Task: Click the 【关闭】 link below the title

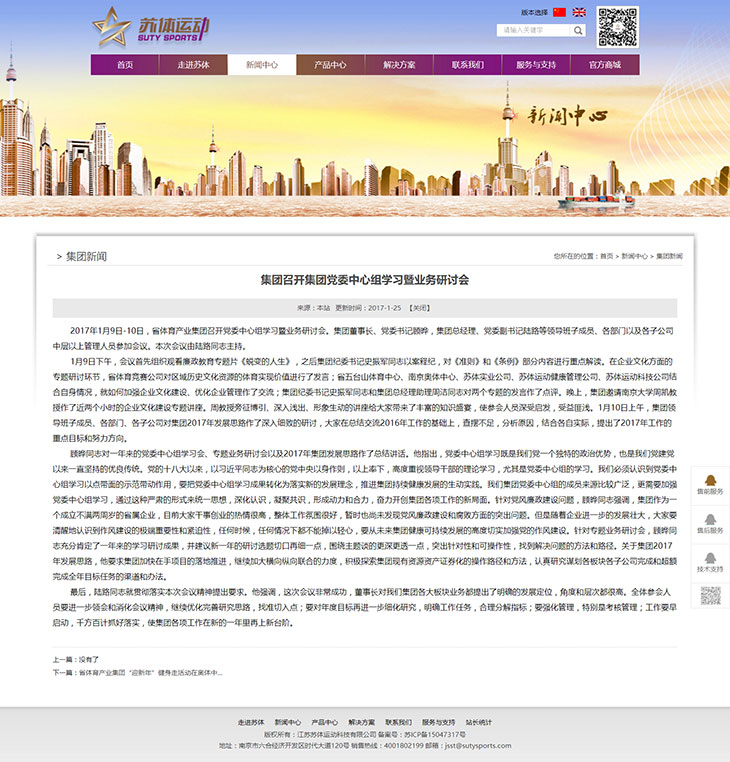Action: [x=419, y=308]
